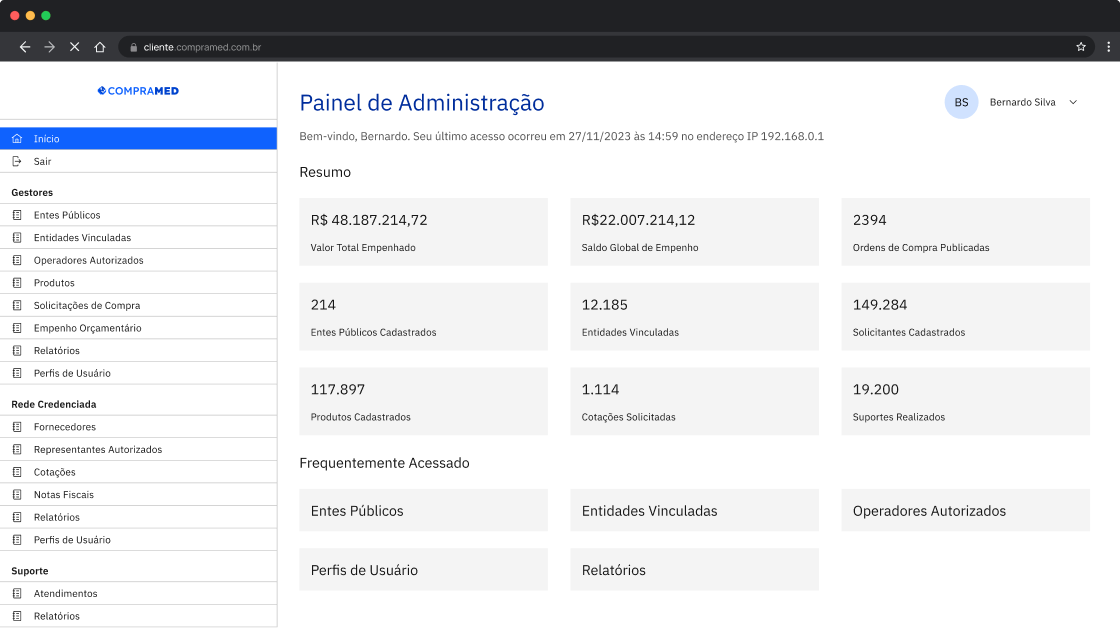1120x628 pixels.
Task: Expand the Bernardo Silva account dropdown
Action: point(1073,102)
